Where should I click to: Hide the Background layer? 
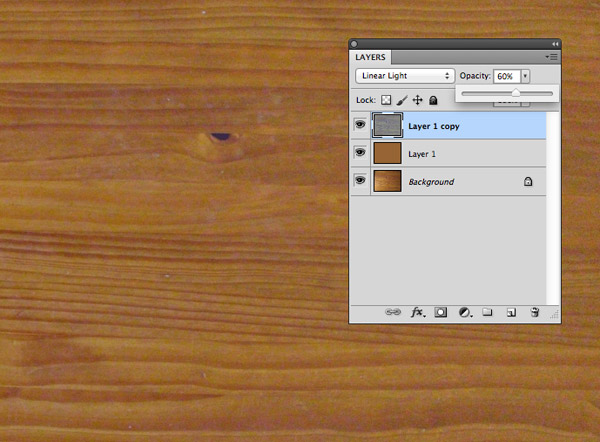click(359, 182)
